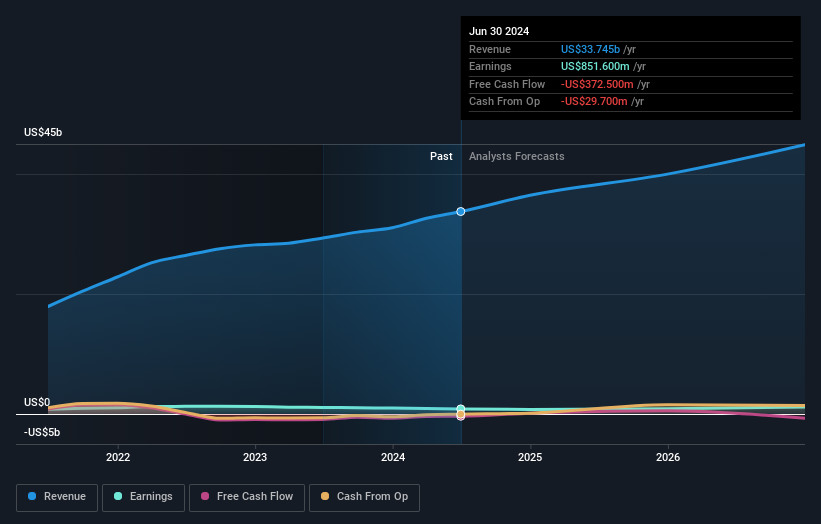Click the Jun 30 2024 tooltip date

point(499,31)
